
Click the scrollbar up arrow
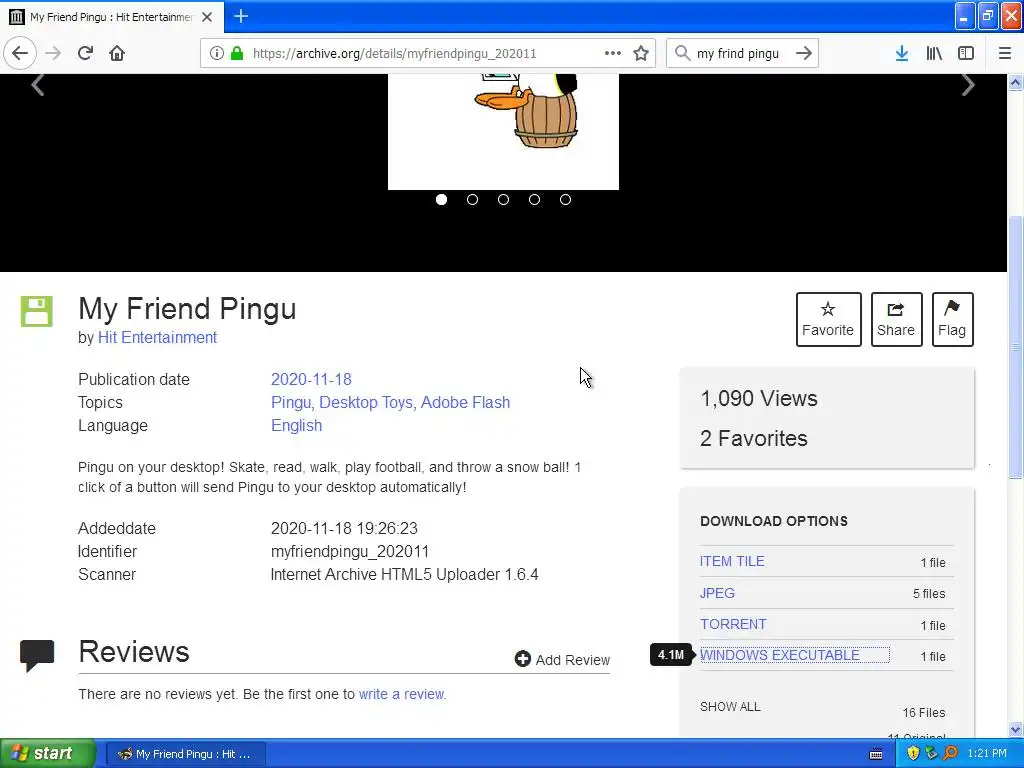1016,82
